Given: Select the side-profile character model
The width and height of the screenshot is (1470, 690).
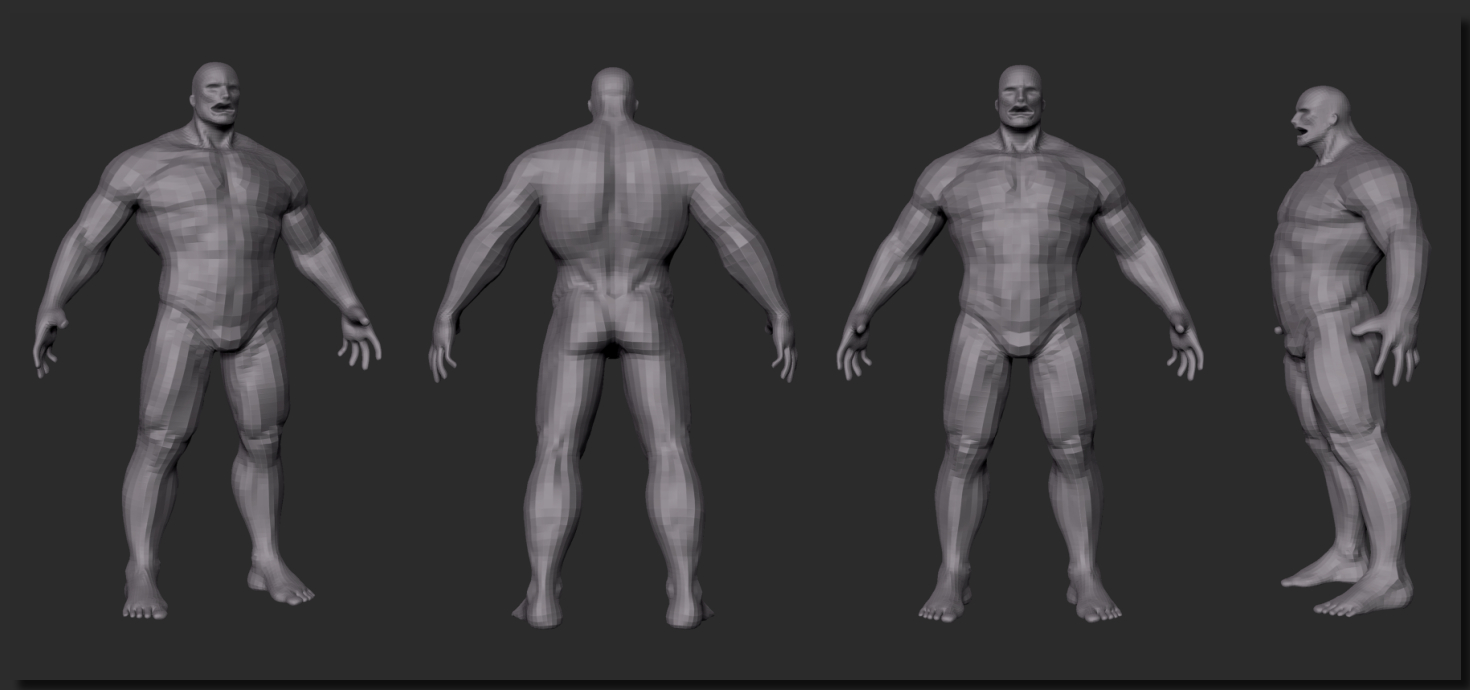Looking at the screenshot, I should (1349, 350).
